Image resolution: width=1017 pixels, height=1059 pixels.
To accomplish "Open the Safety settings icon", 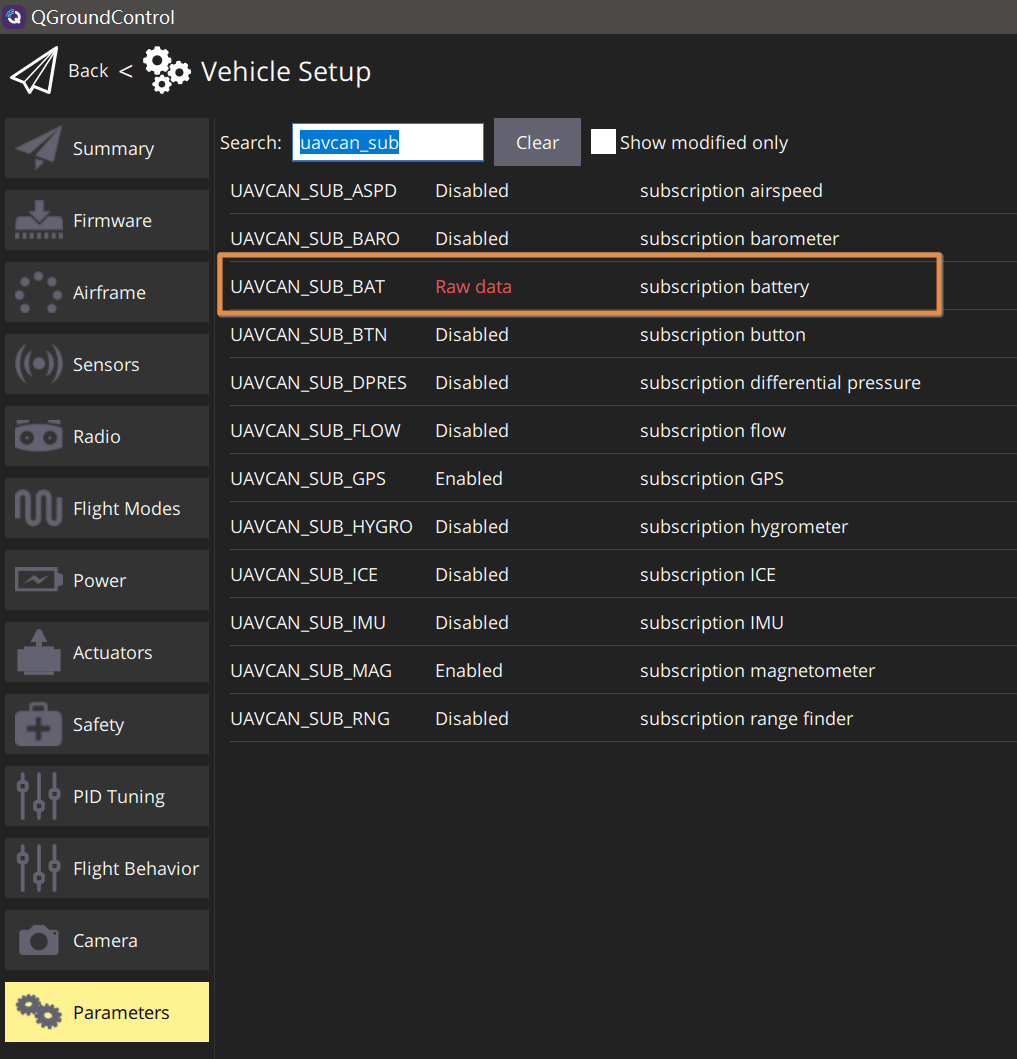I will tap(36, 724).
